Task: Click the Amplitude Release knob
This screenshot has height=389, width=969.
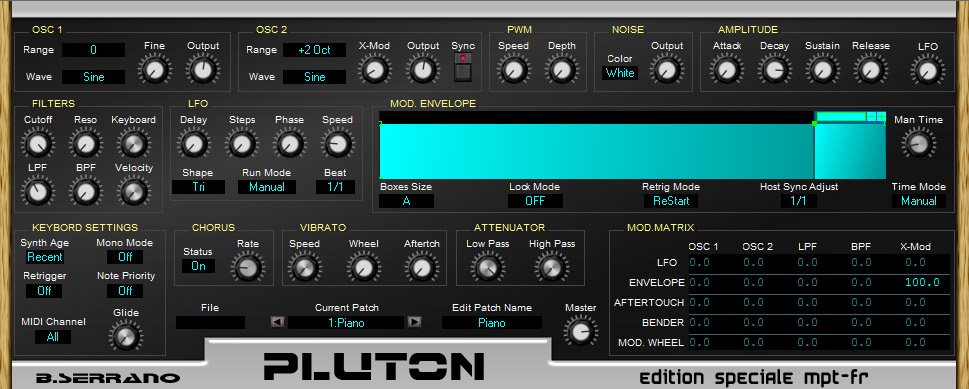Action: [x=870, y=69]
